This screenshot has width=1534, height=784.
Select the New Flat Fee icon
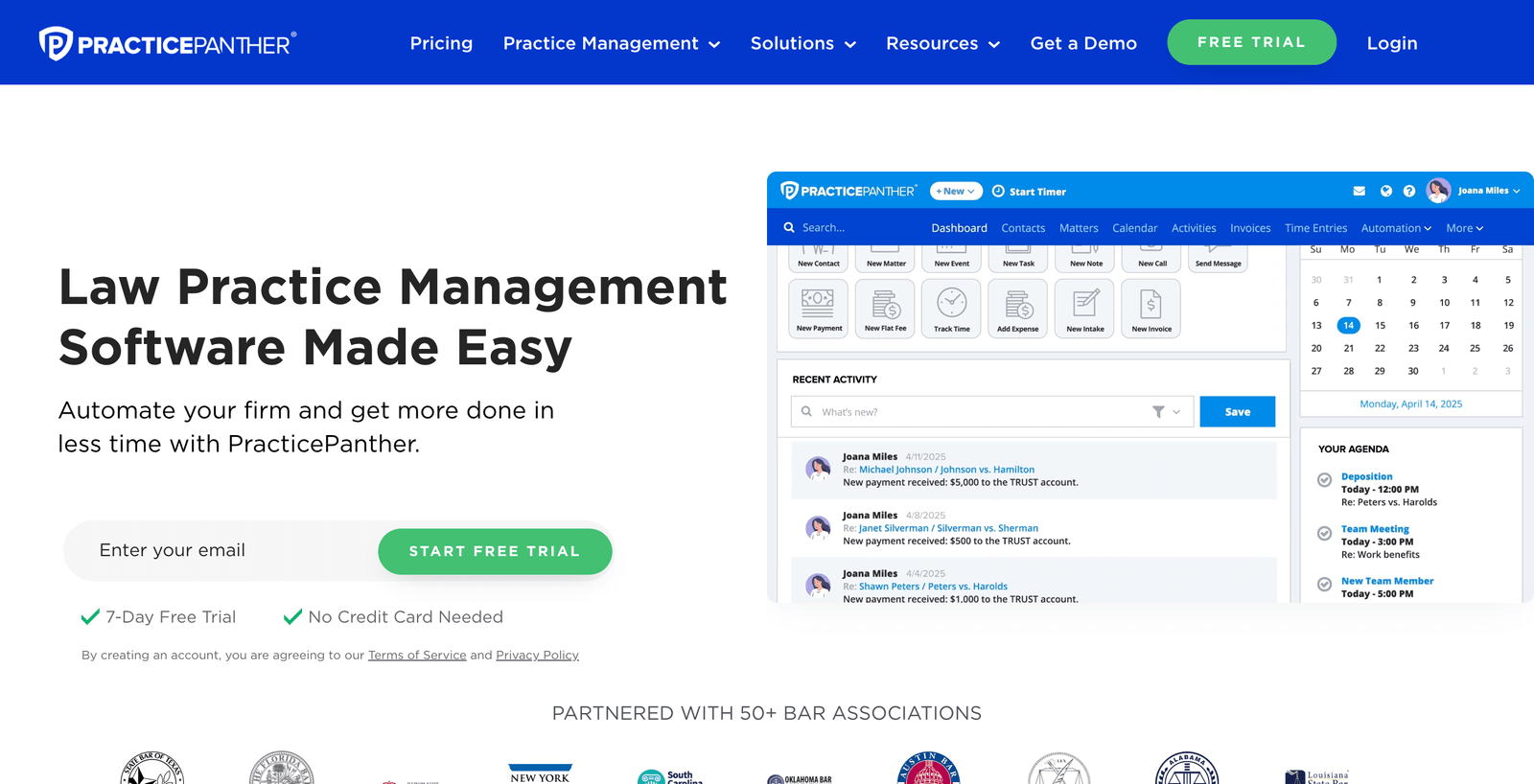point(885,306)
